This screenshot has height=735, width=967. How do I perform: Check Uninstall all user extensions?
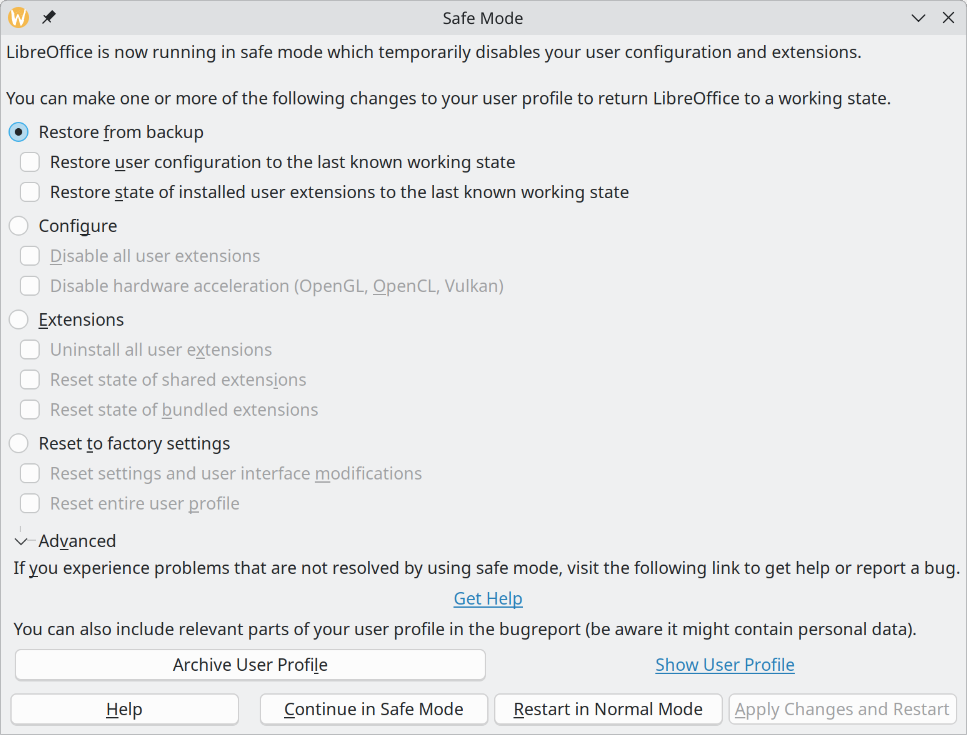pyautogui.click(x=31, y=350)
